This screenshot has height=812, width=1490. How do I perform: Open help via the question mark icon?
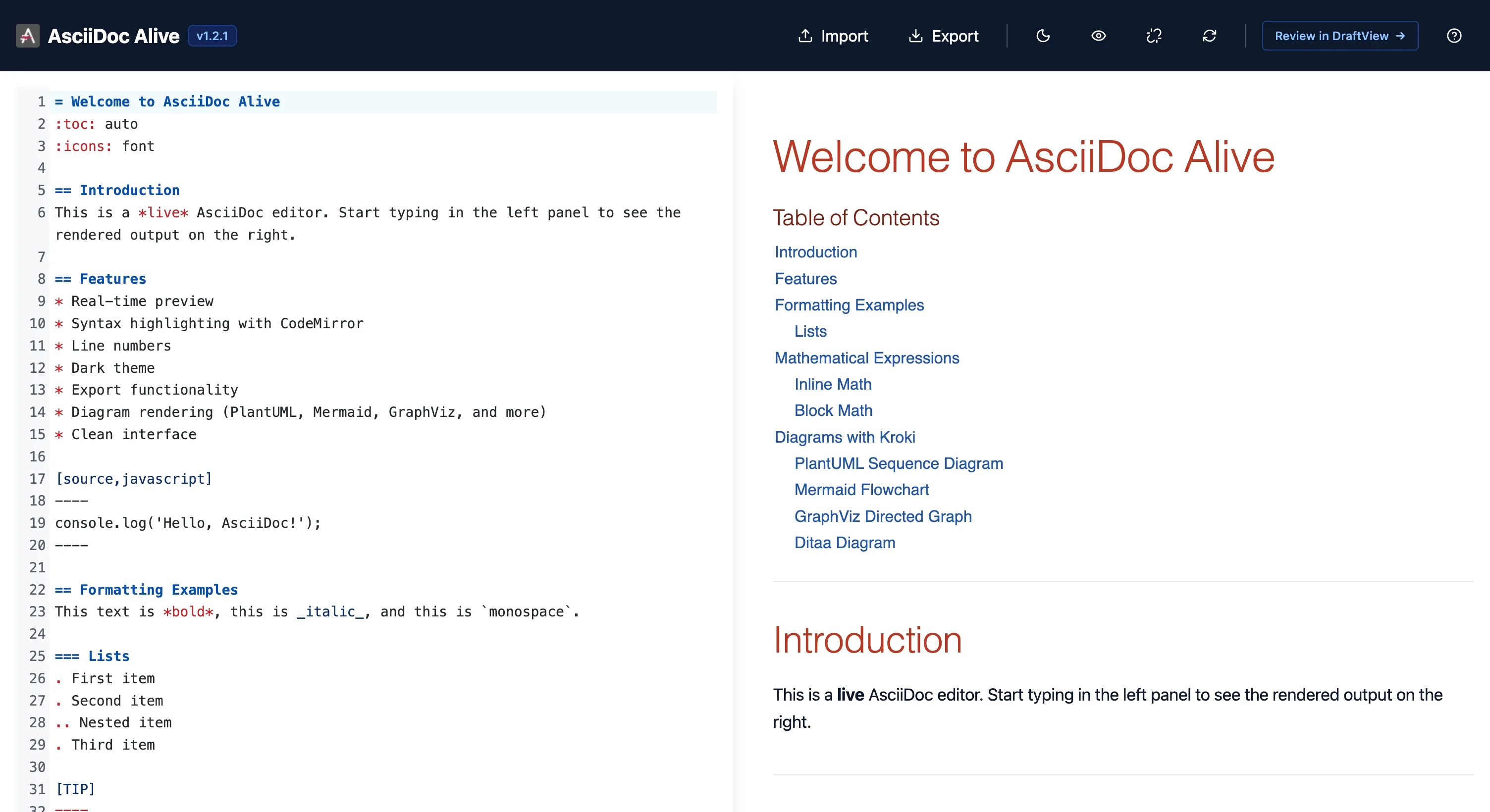1454,36
